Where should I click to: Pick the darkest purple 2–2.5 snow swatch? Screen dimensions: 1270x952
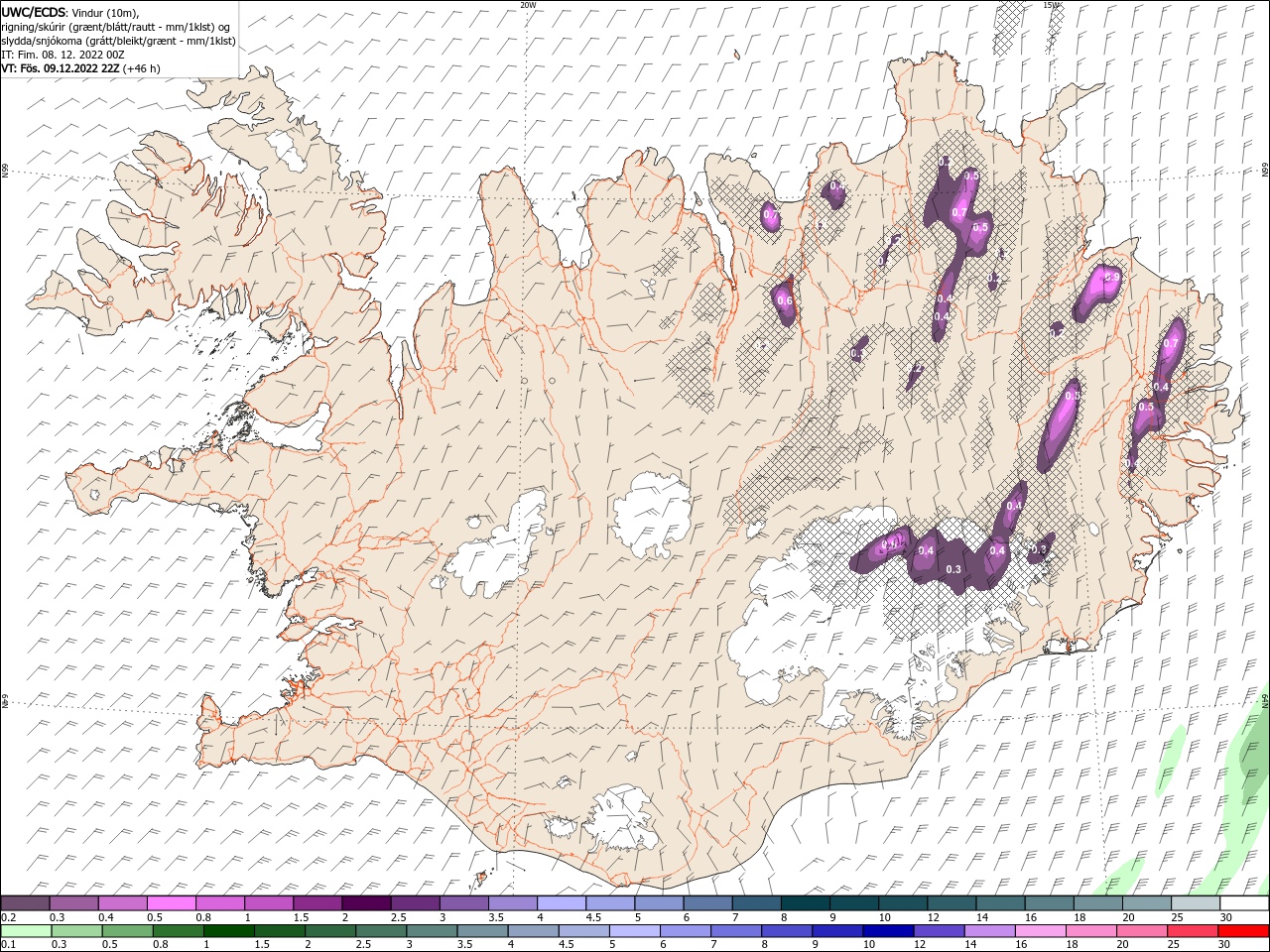[366, 903]
